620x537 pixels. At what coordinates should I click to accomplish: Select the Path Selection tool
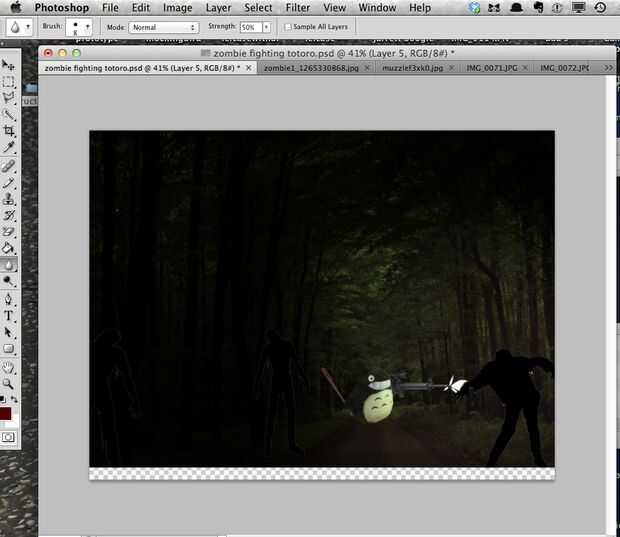[x=8, y=332]
